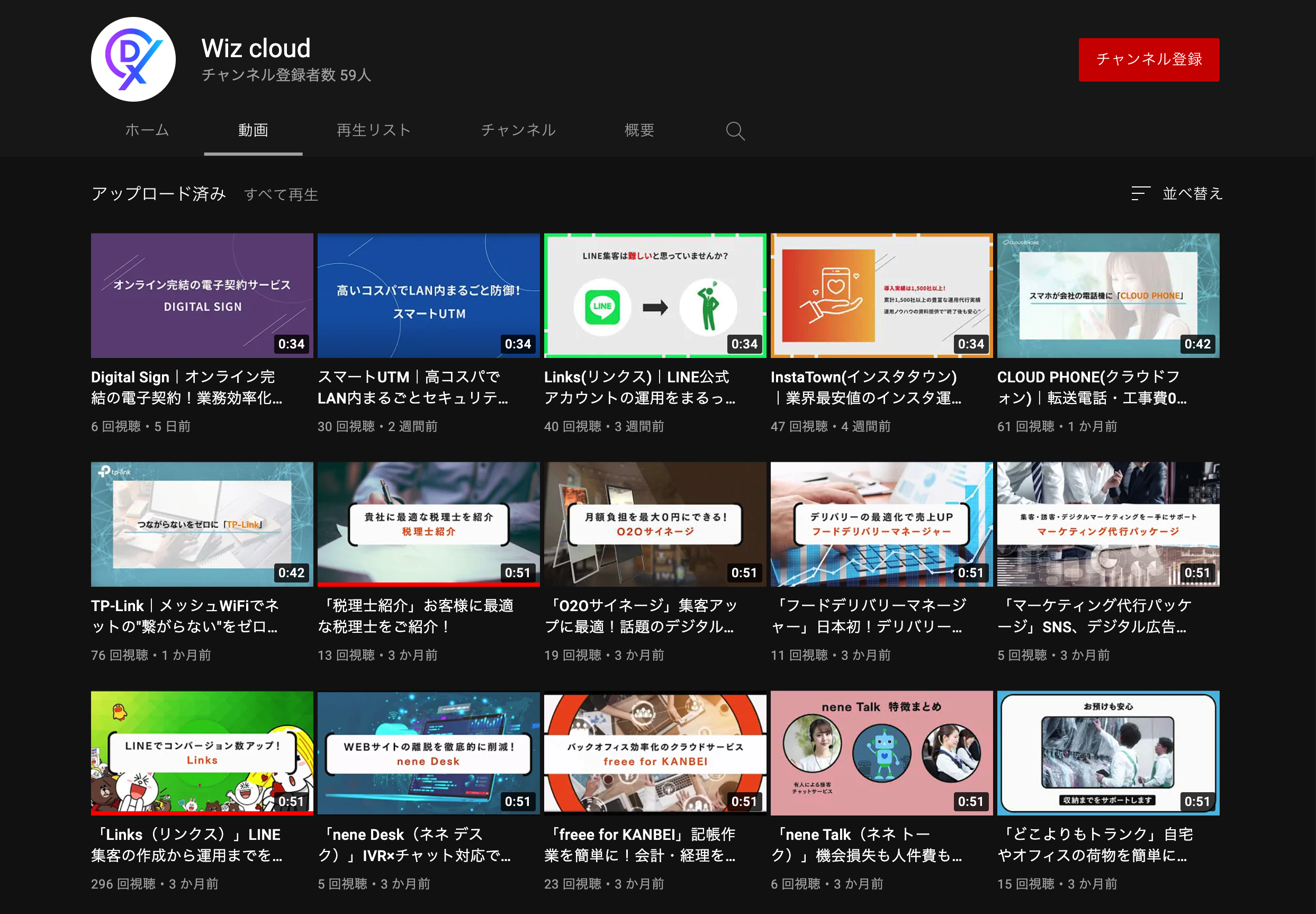
Task: Open the スマートUTM video thumbnail
Action: (x=429, y=295)
